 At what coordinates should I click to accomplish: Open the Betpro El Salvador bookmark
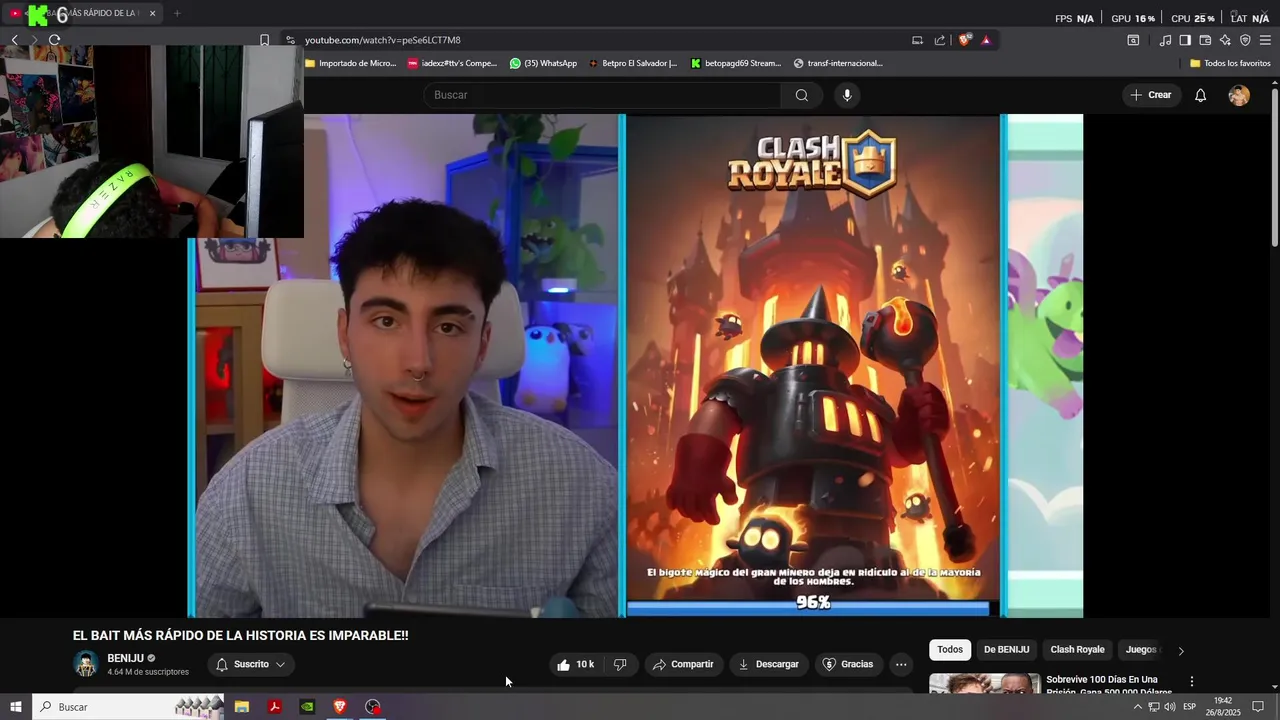632,63
